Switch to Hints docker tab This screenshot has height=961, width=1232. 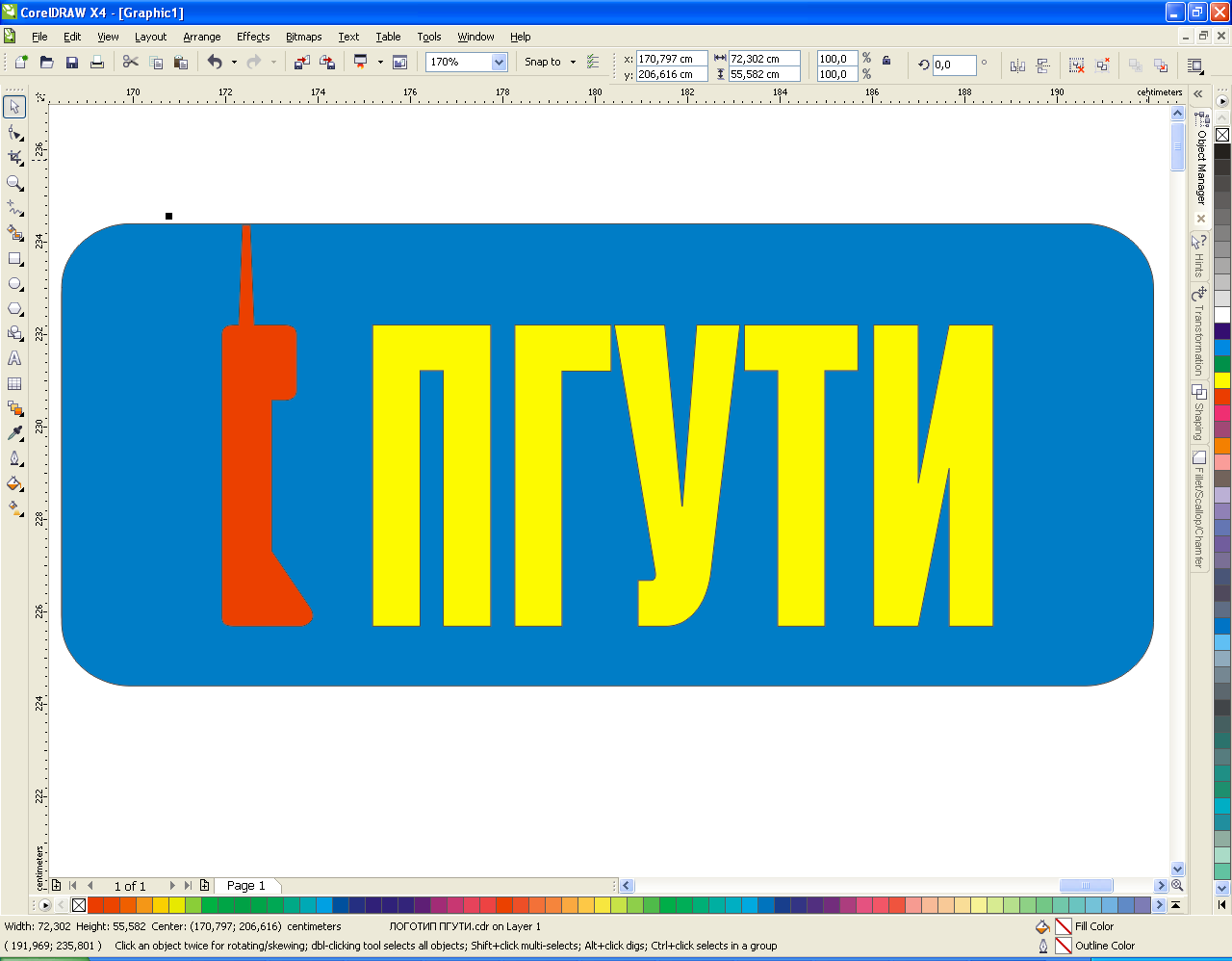click(1199, 255)
